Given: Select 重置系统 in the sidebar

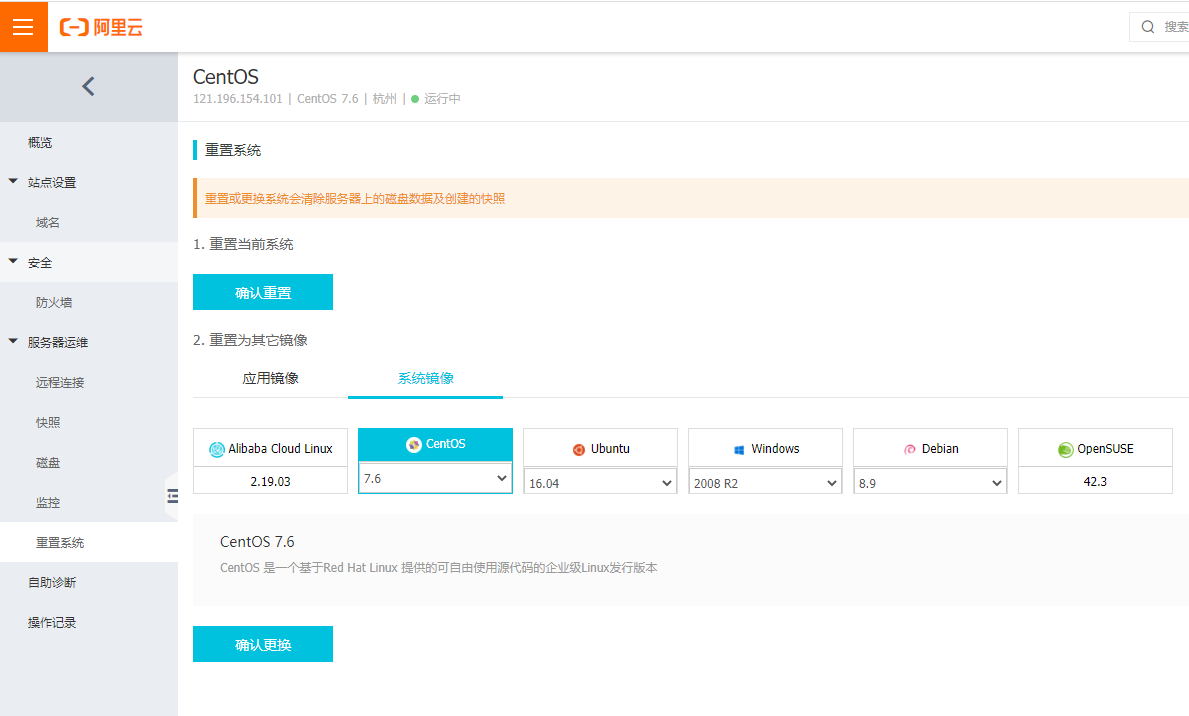Looking at the screenshot, I should 89,542.
